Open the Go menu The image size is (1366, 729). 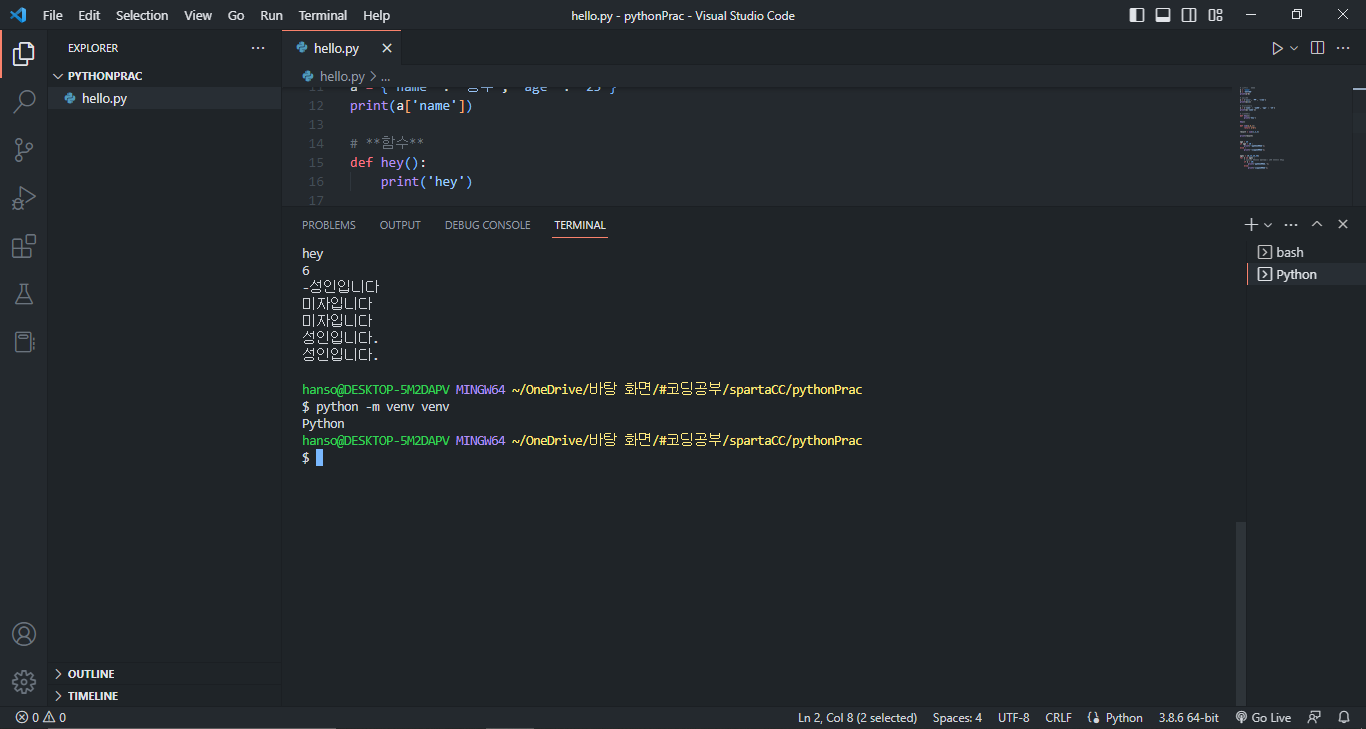coord(236,15)
